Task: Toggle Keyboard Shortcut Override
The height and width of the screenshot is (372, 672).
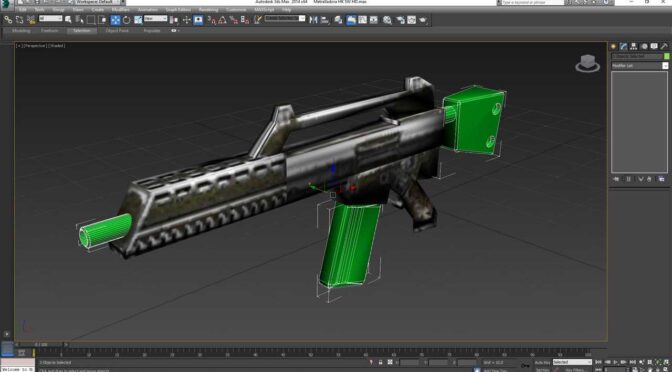Action: 198,20
